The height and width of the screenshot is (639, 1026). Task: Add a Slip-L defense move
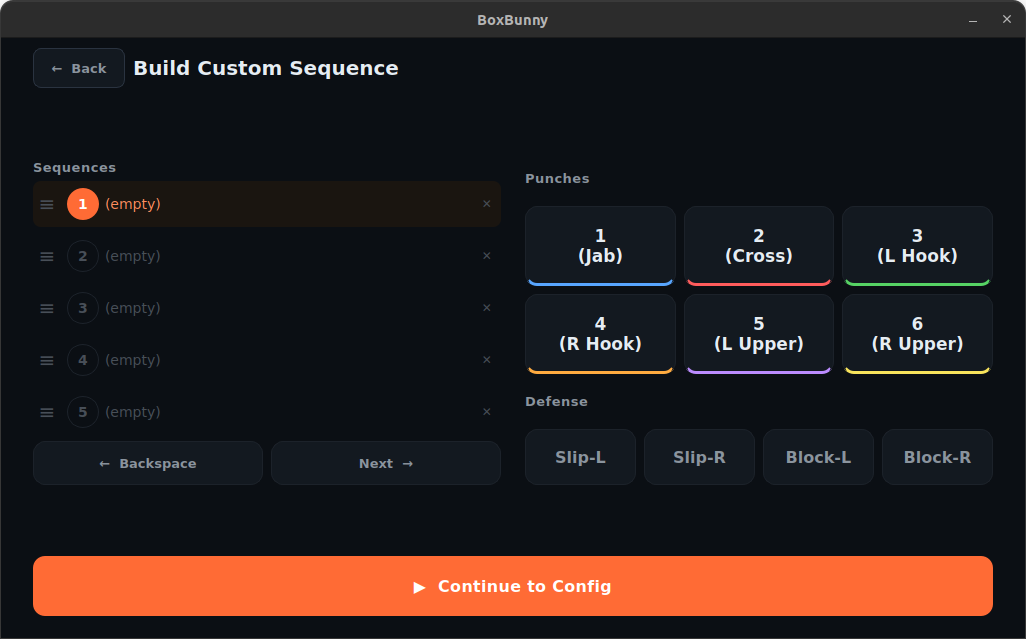[x=580, y=456]
